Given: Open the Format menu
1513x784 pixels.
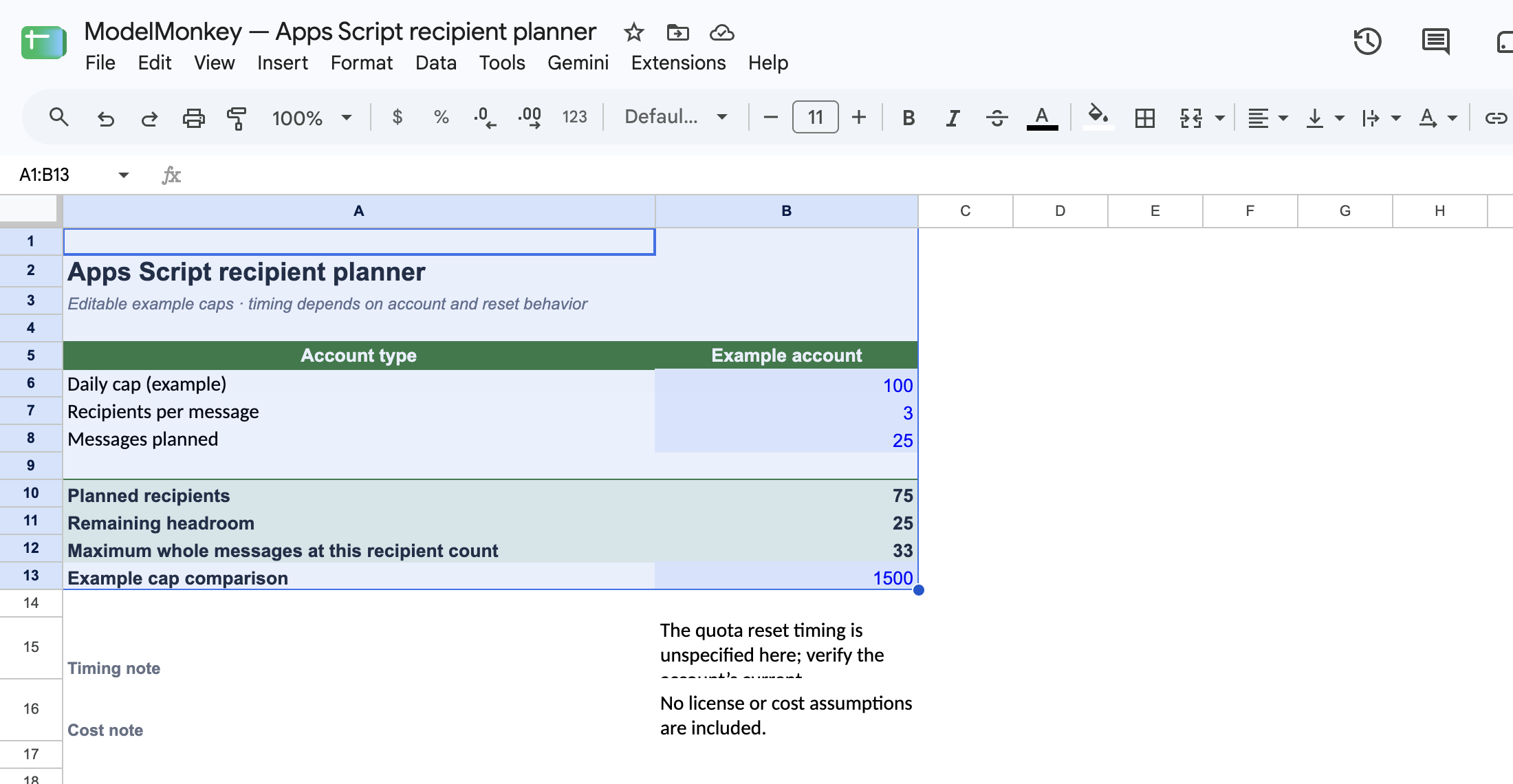Looking at the screenshot, I should pos(361,63).
